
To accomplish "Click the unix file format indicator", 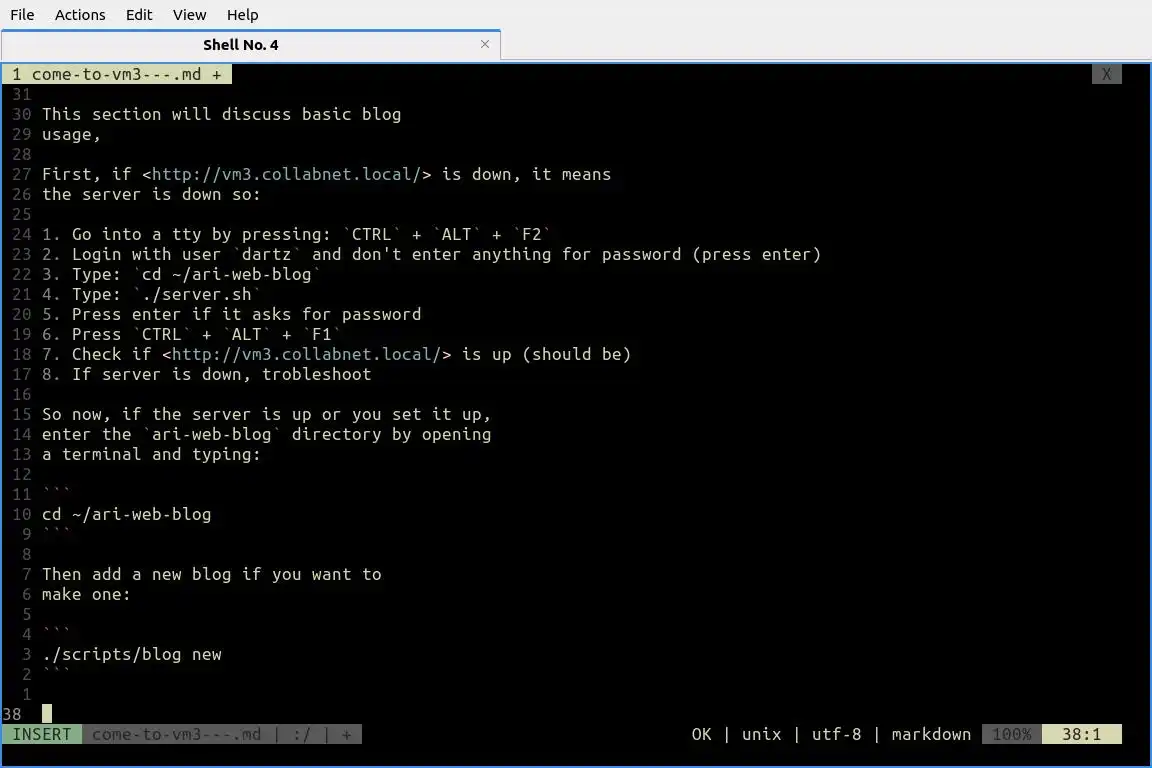I will pos(761,734).
